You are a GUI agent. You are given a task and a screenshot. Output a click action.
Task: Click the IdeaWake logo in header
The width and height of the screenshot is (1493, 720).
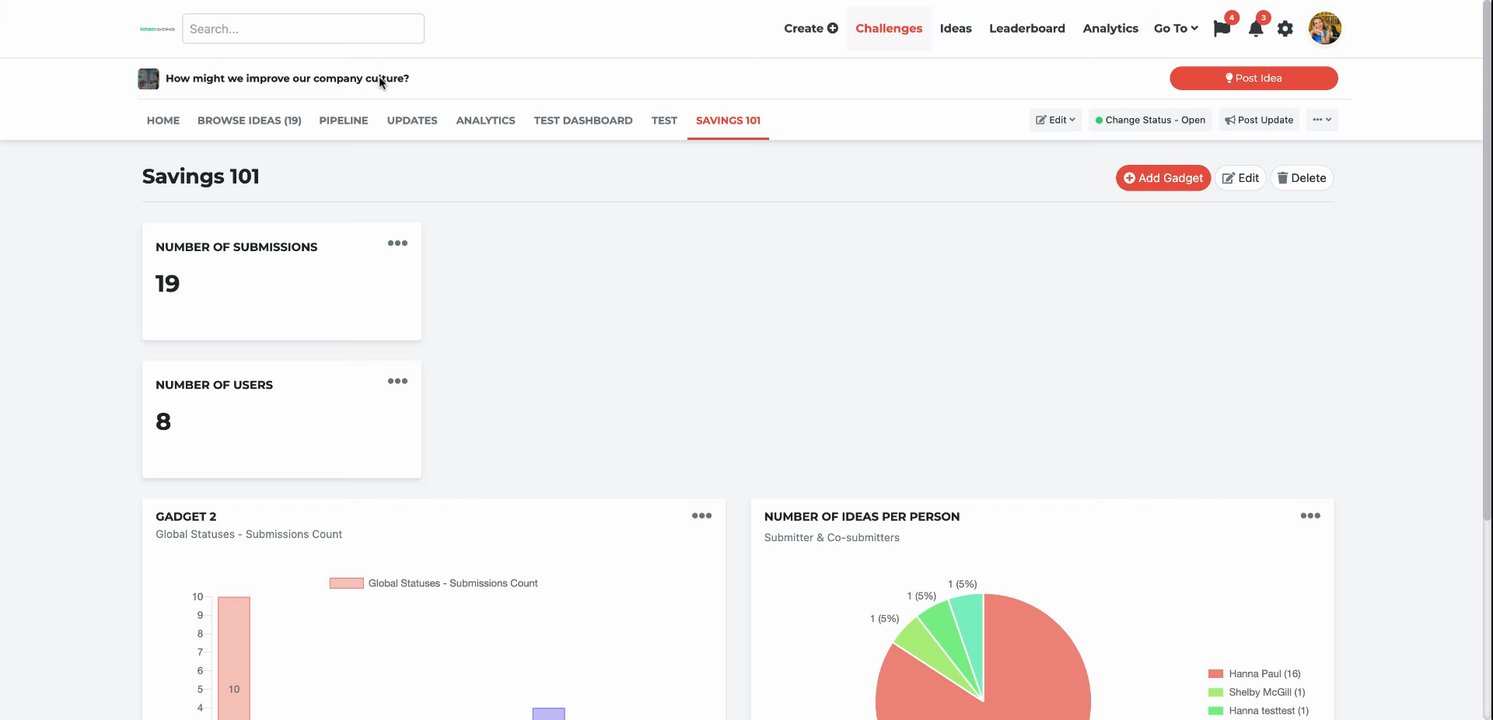pyautogui.click(x=158, y=29)
